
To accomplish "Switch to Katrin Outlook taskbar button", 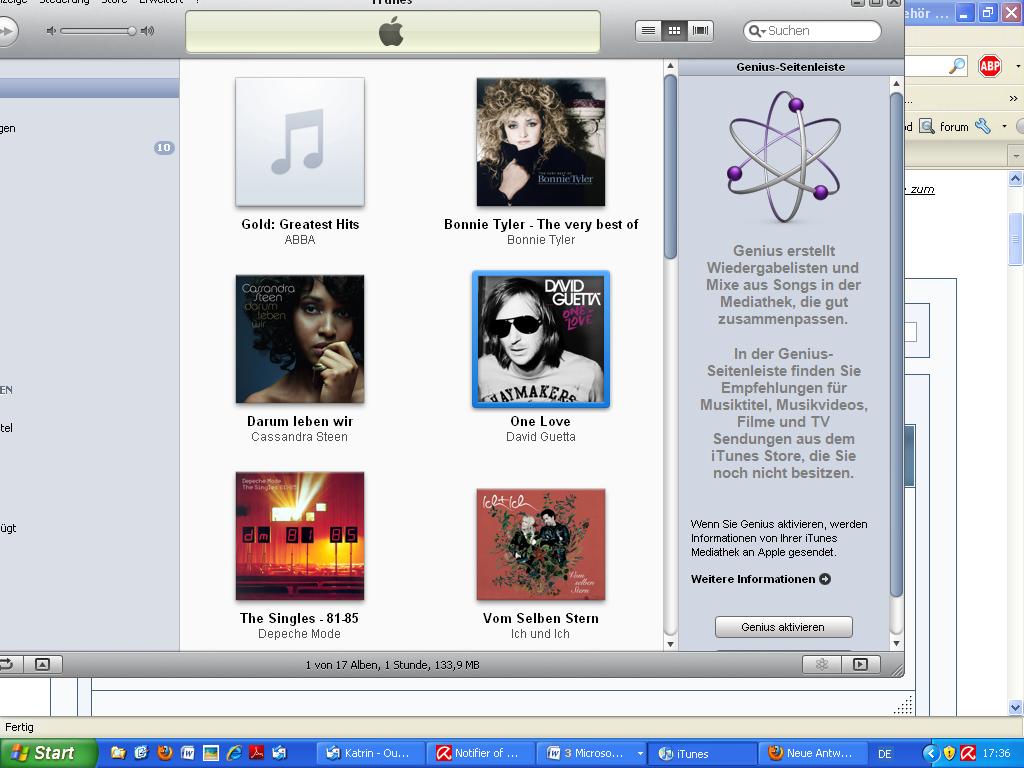I will point(370,753).
